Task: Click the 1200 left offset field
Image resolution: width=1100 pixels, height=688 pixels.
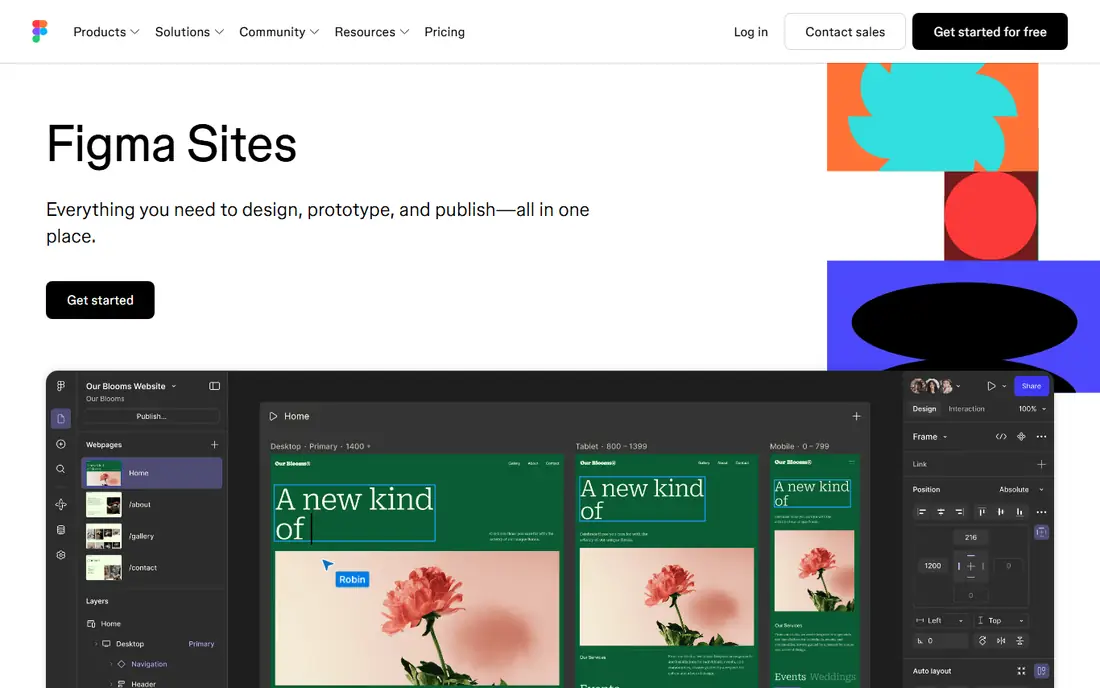Action: click(933, 566)
